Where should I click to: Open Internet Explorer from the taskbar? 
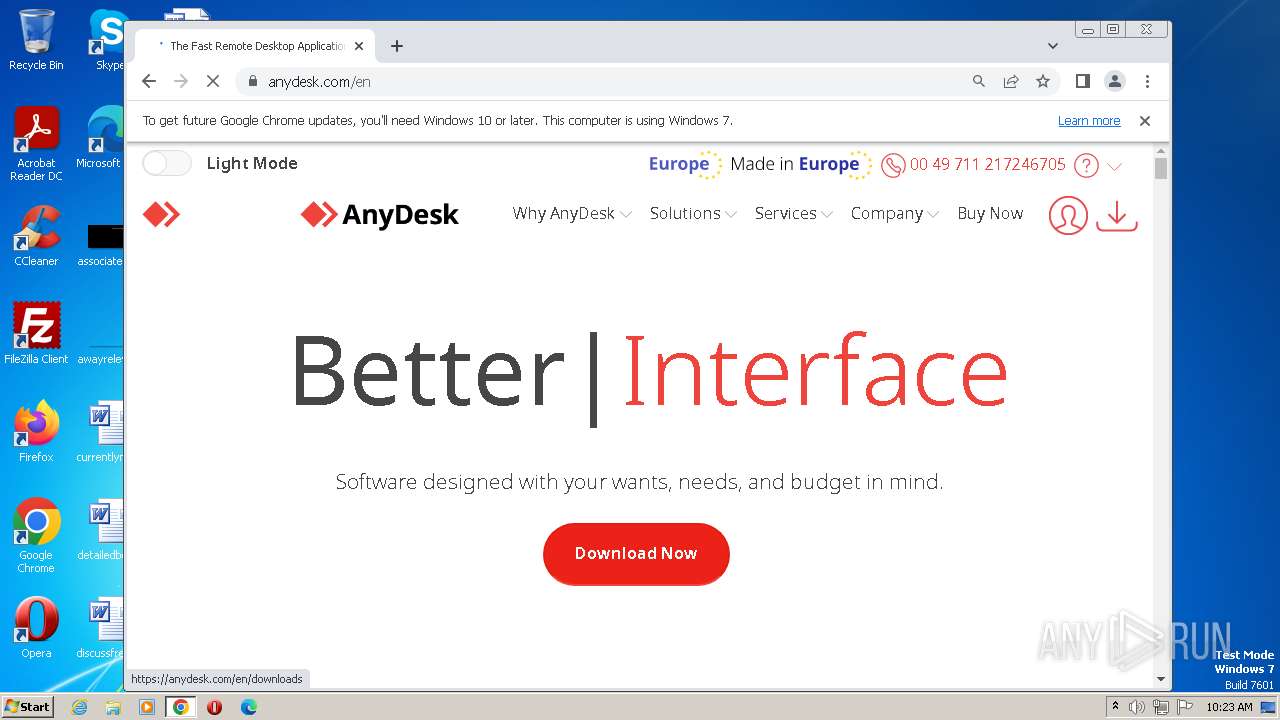coord(79,707)
